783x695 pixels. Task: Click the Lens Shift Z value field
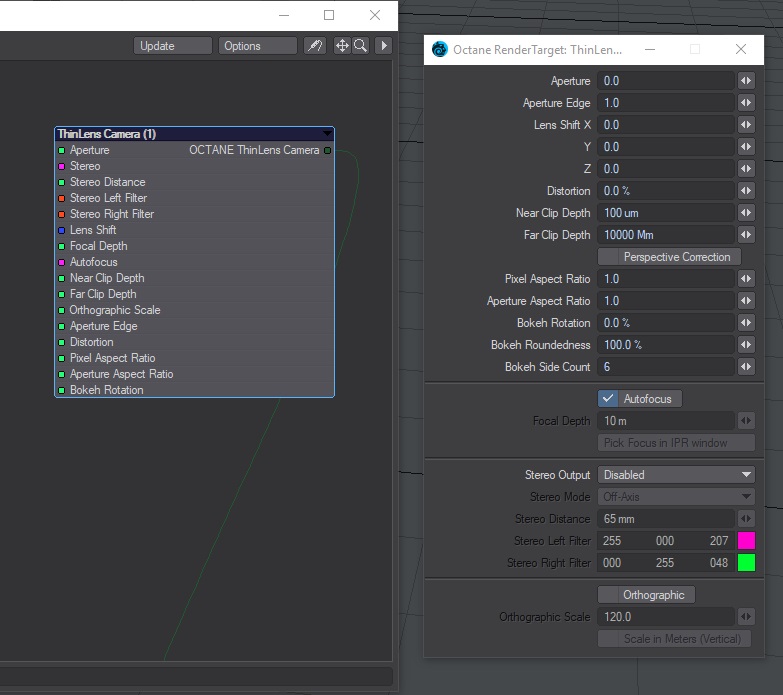coord(666,169)
